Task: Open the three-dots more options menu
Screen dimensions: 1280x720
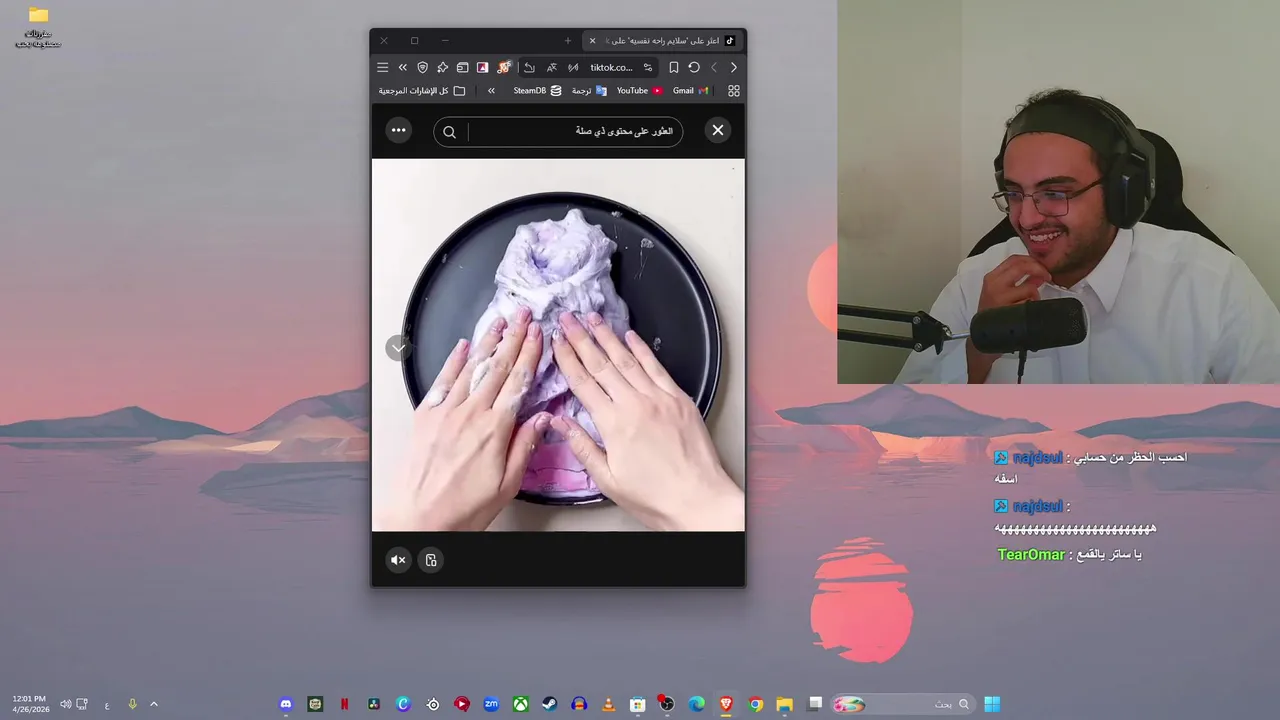Action: [x=398, y=130]
